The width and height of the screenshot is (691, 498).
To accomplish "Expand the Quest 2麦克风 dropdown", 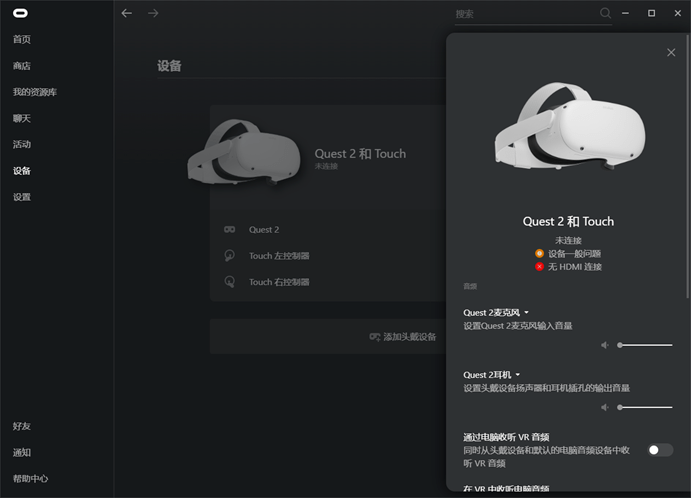I will [x=526, y=313].
